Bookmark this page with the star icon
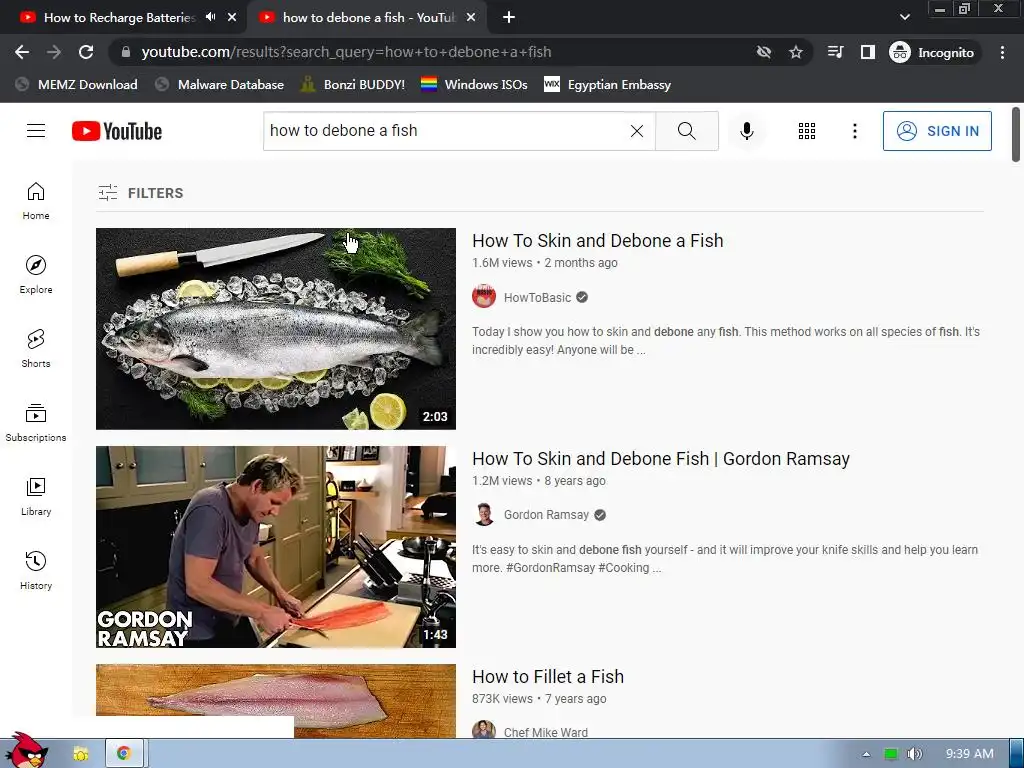Screen dimensions: 1024x768 pos(795,52)
